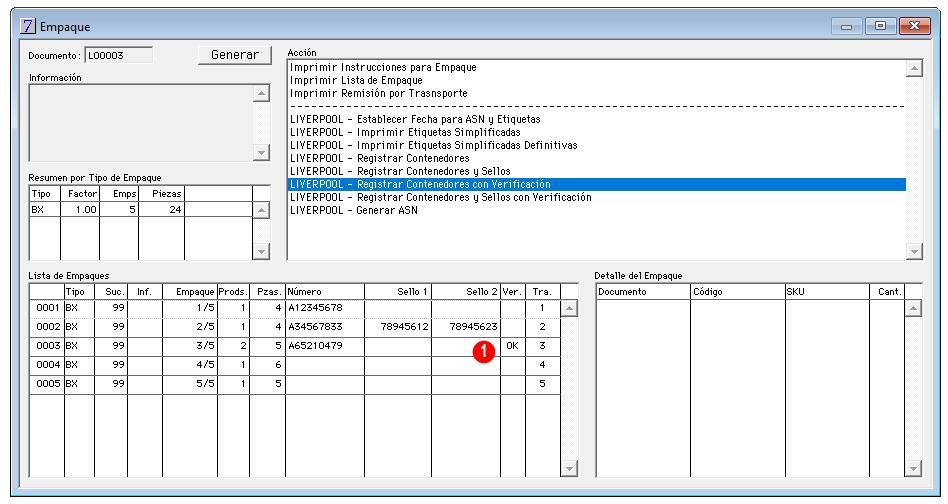Click Información box scroll up arrow
948x504 pixels.
[261, 94]
